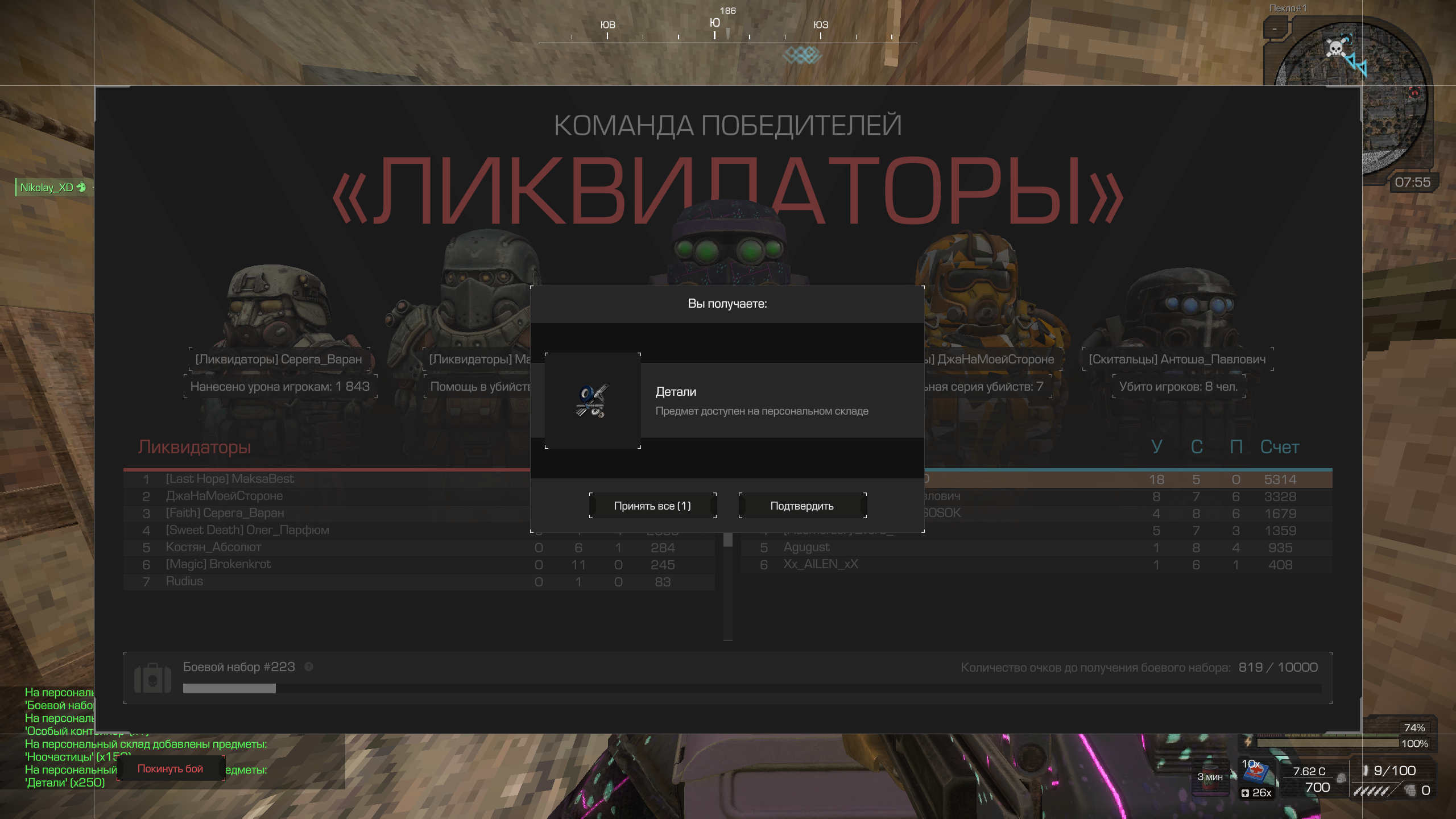Click the blue objective marker under compass

point(802,55)
